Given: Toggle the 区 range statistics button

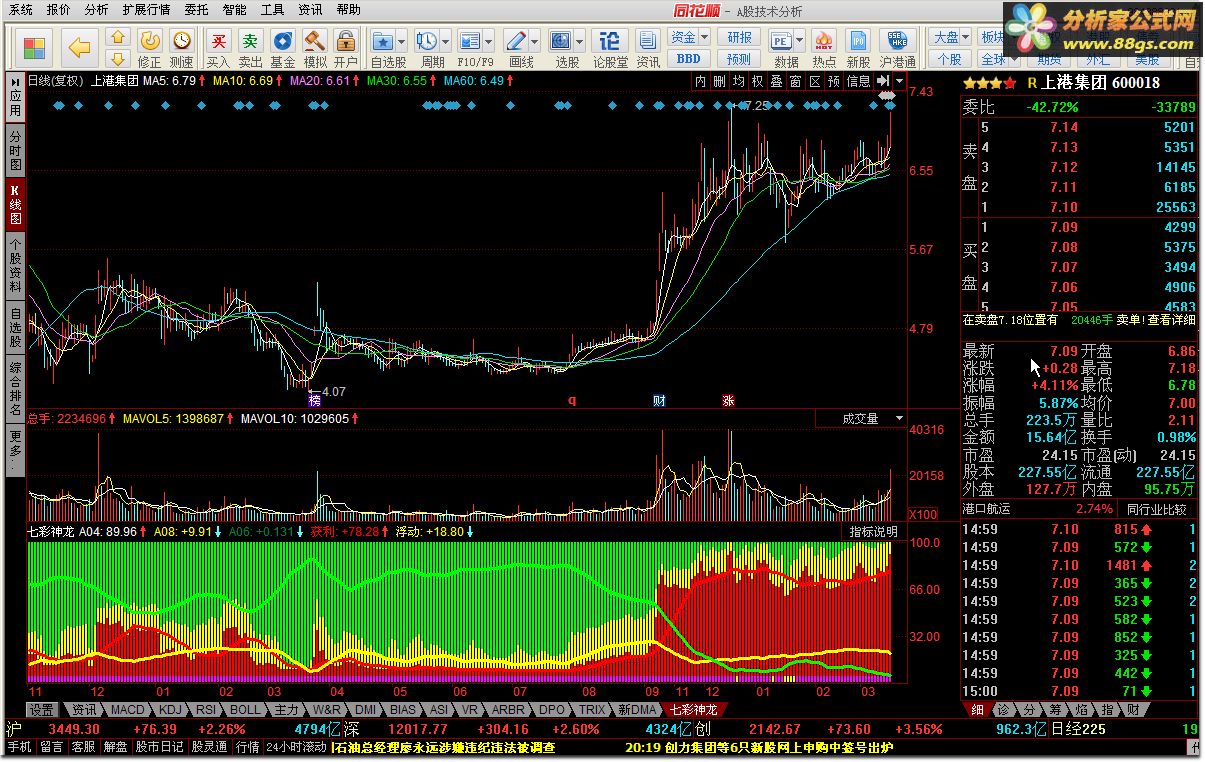Looking at the screenshot, I should (814, 81).
